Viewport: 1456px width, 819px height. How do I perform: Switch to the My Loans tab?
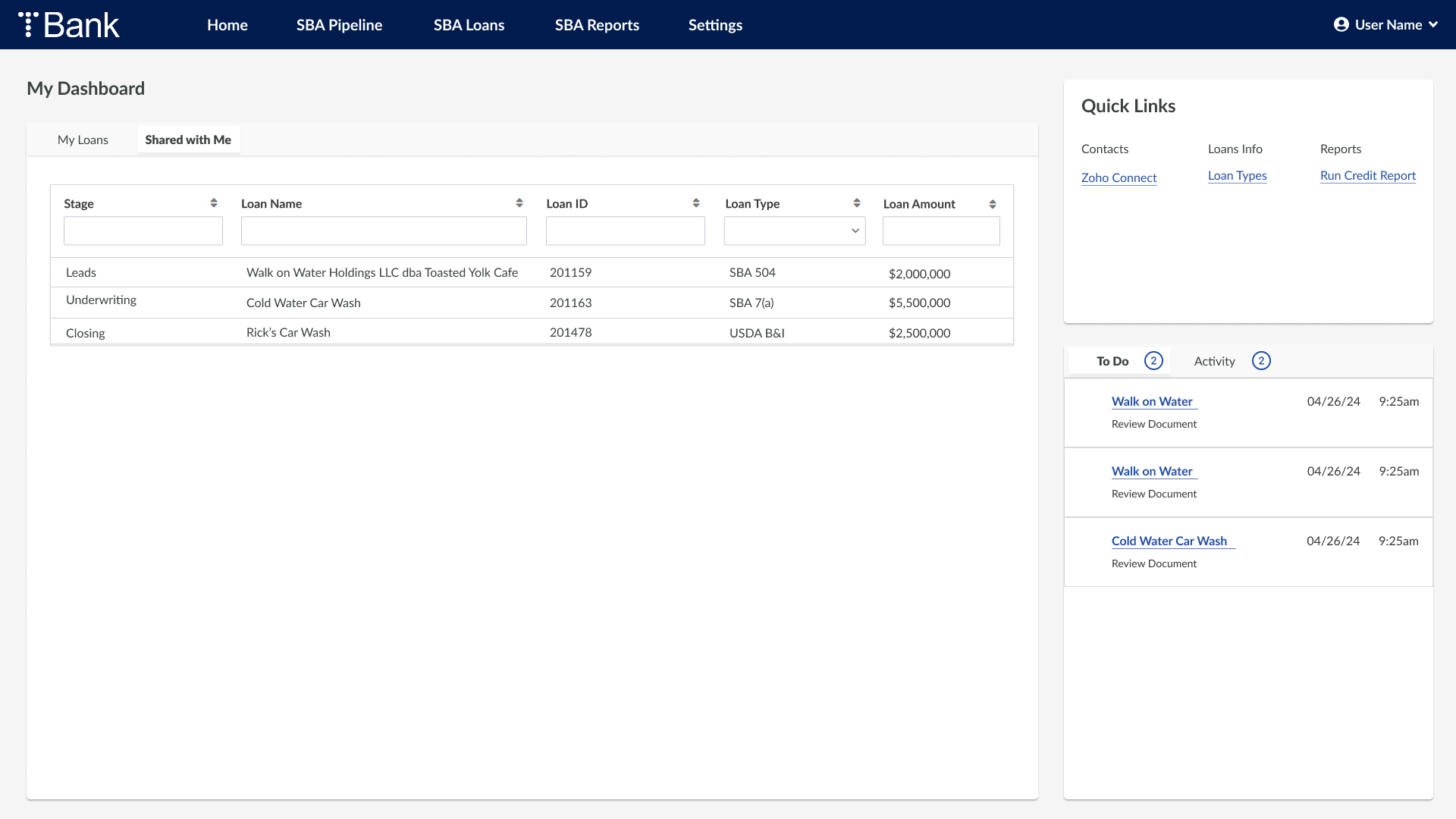83,140
